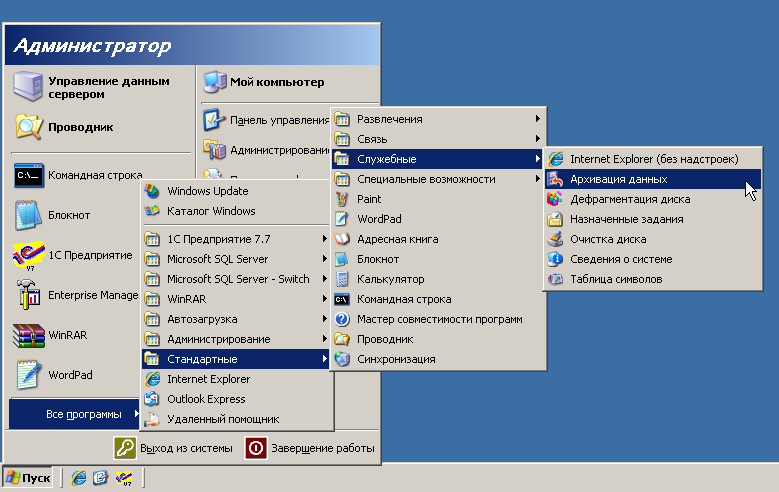
Task: Open pinned Блокнот in left column
Action: [x=52, y=215]
